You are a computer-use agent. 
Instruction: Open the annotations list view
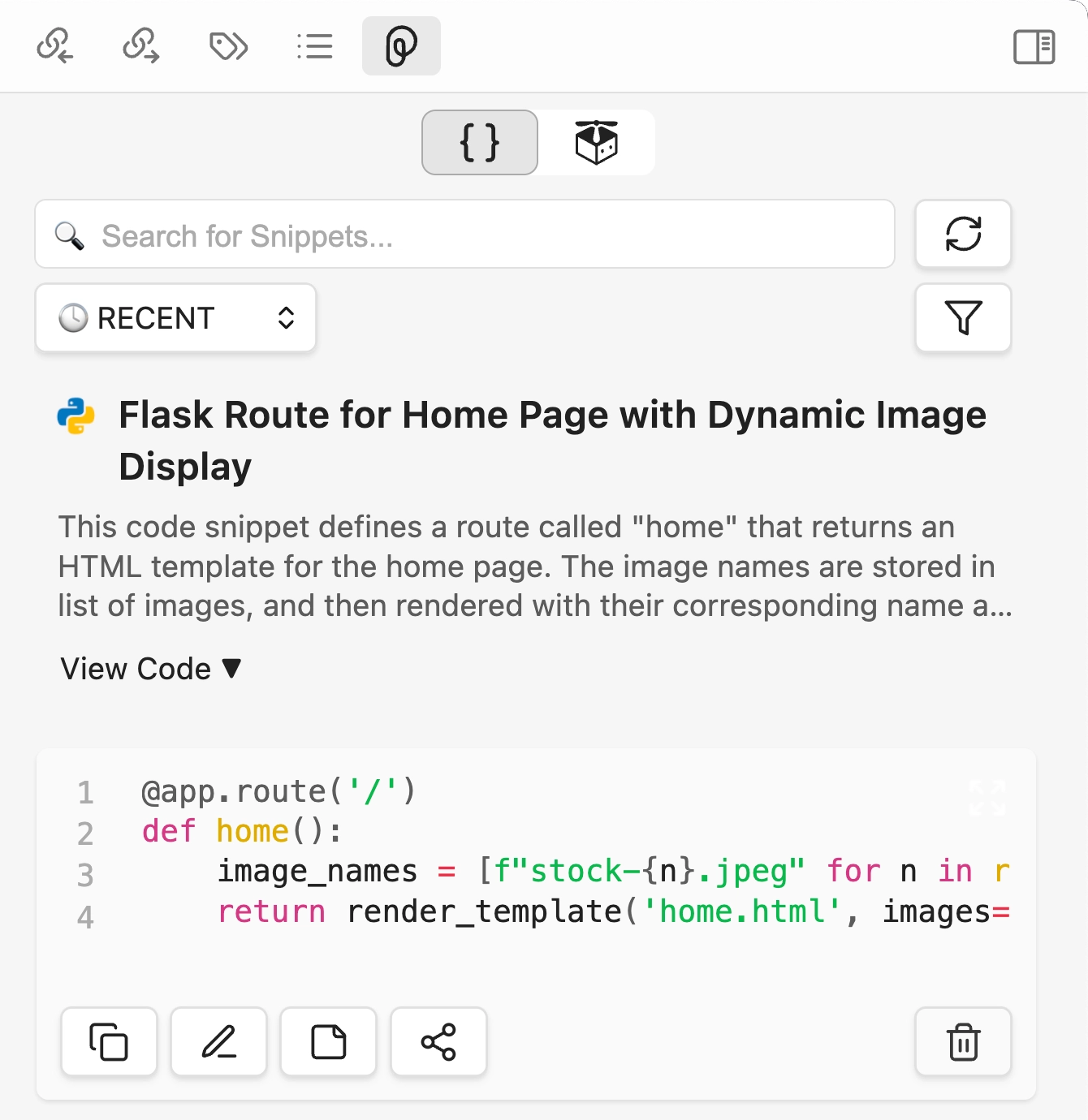point(314,46)
